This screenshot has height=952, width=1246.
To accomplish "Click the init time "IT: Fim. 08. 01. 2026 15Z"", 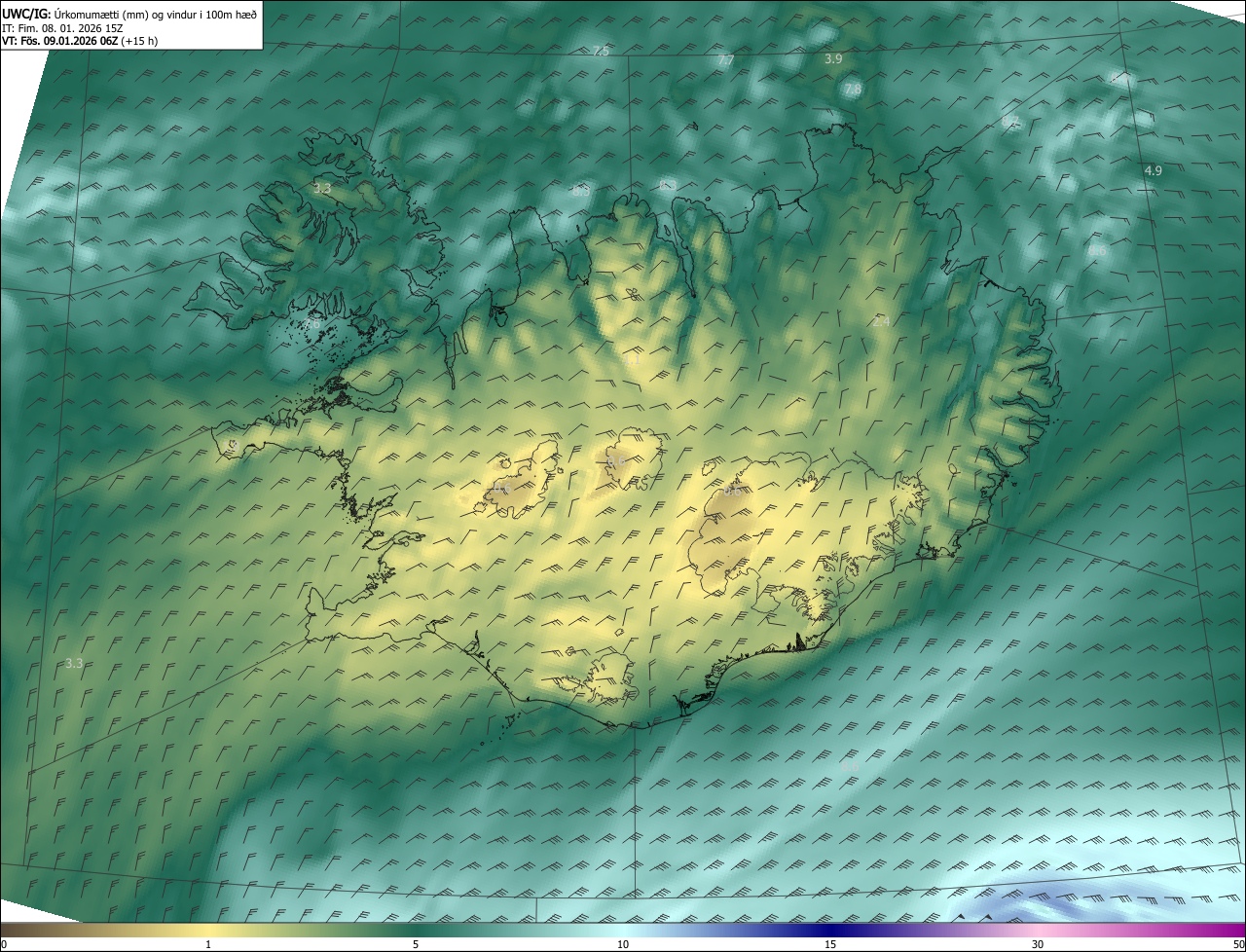I will tap(62, 28).
